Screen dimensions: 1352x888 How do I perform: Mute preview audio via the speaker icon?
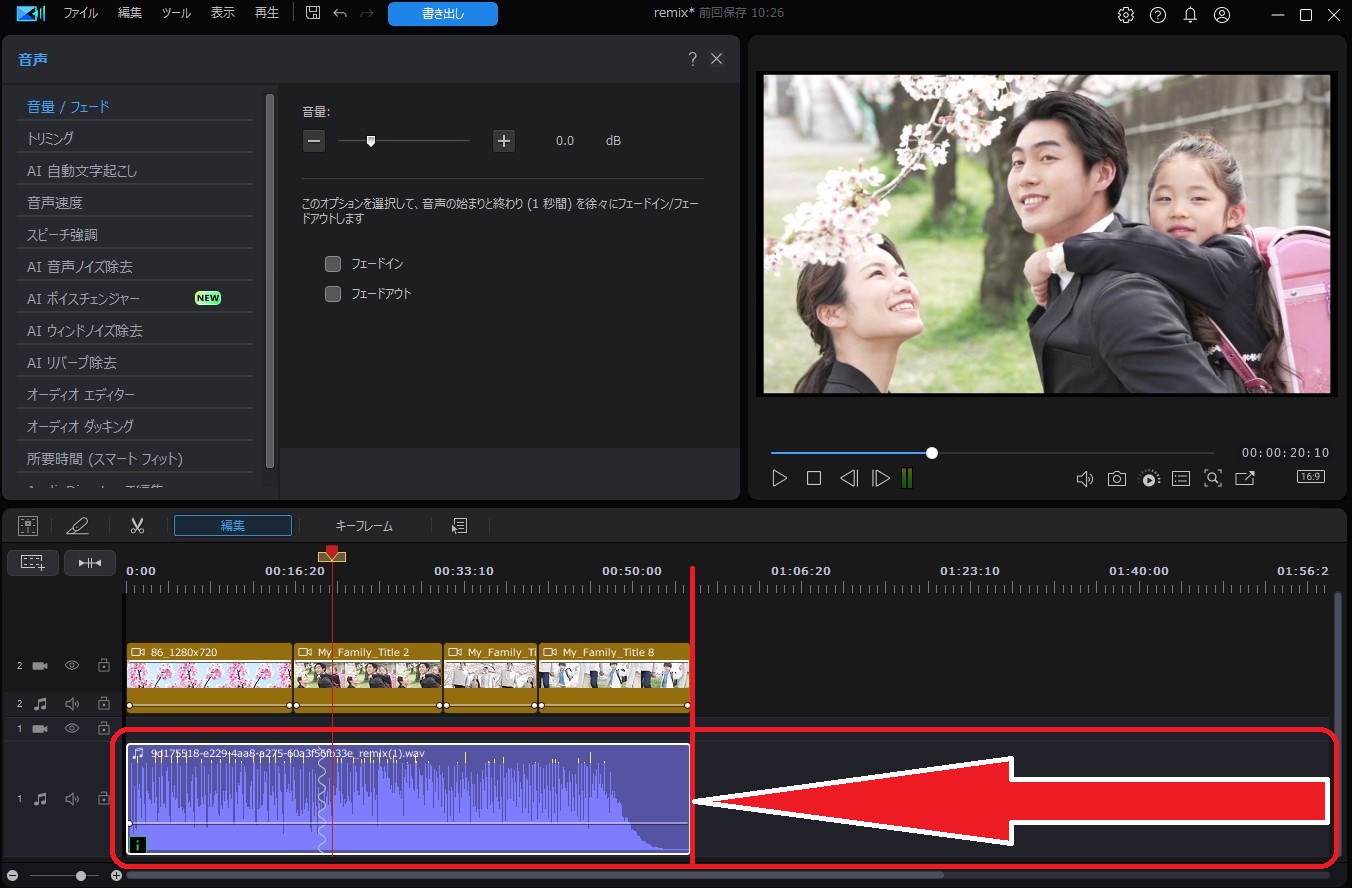click(x=1084, y=478)
